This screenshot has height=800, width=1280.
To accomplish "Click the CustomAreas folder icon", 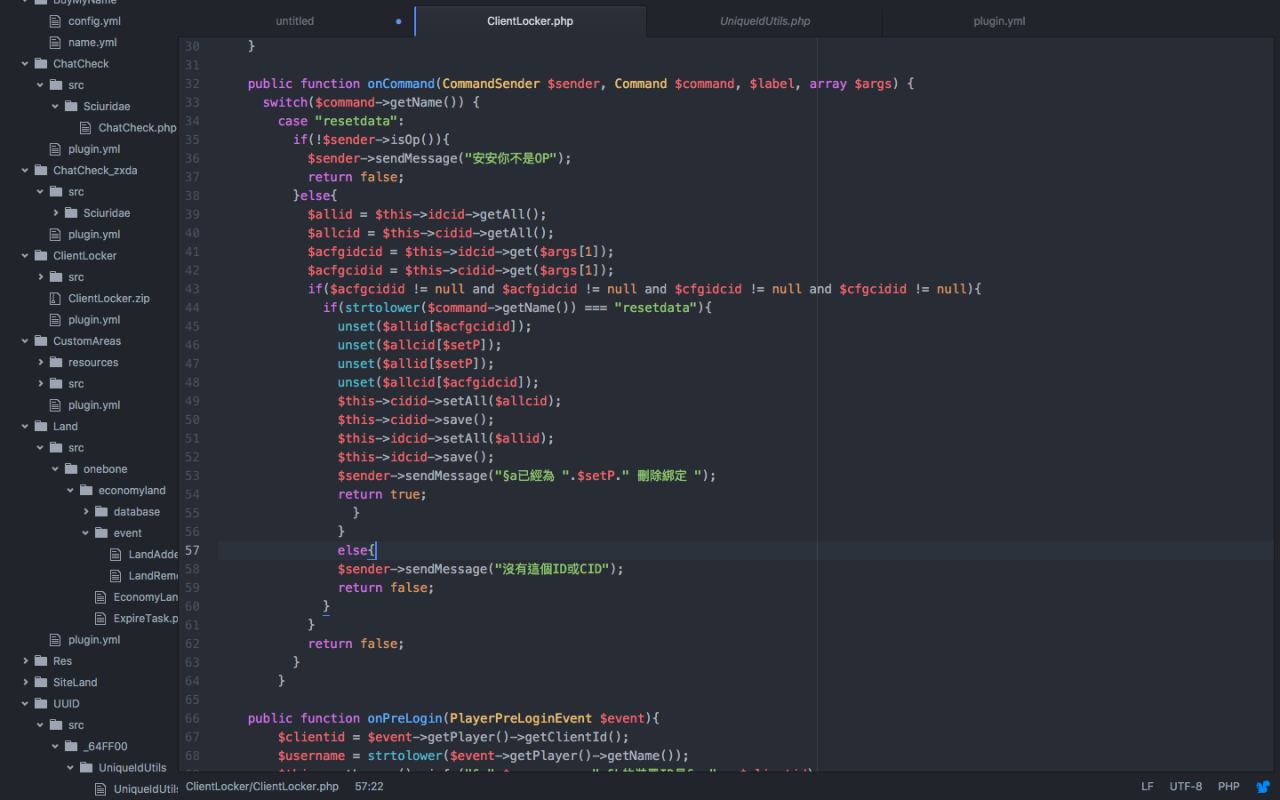I will [x=41, y=341].
